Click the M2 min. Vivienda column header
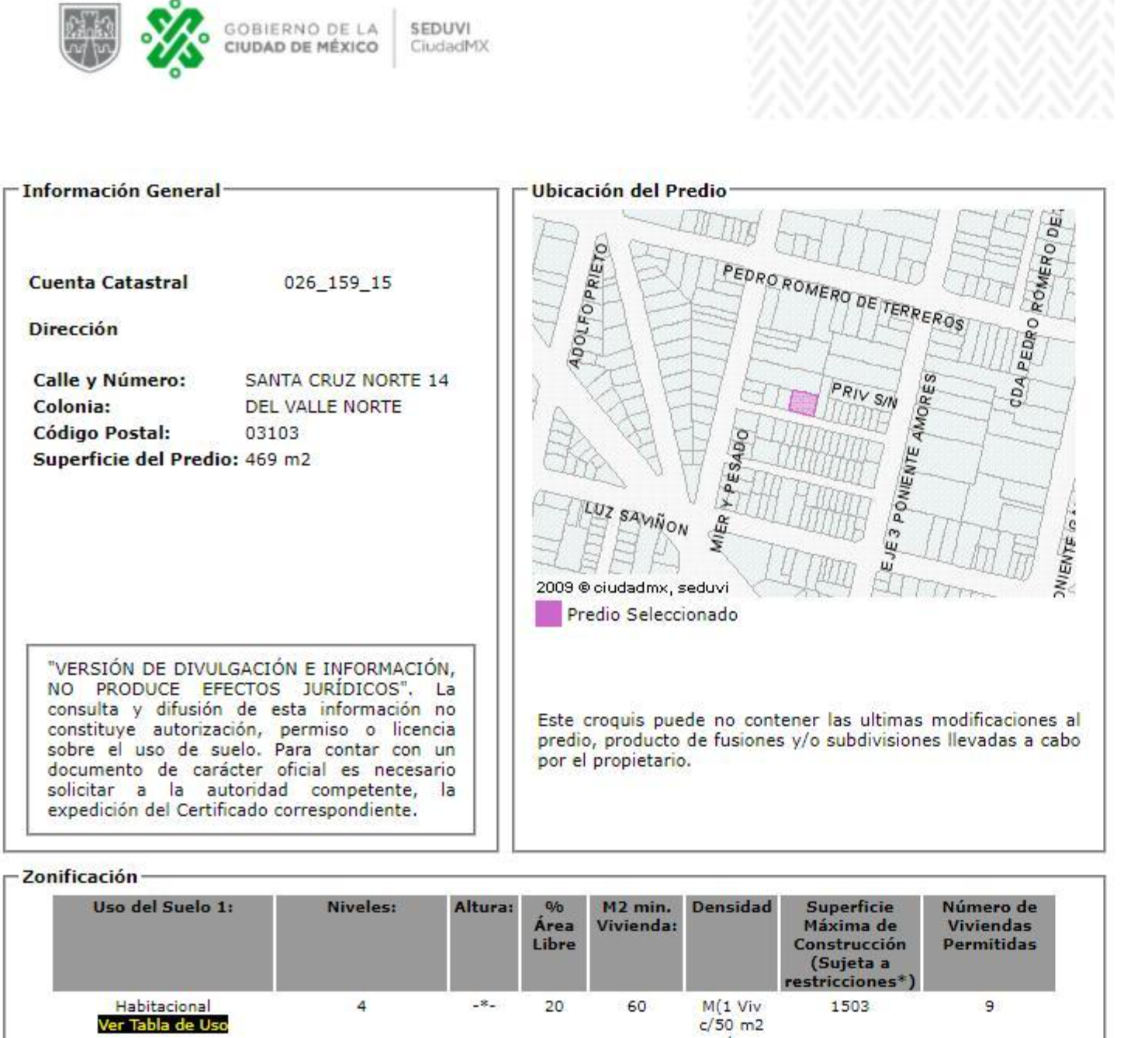 pyautogui.click(x=637, y=944)
